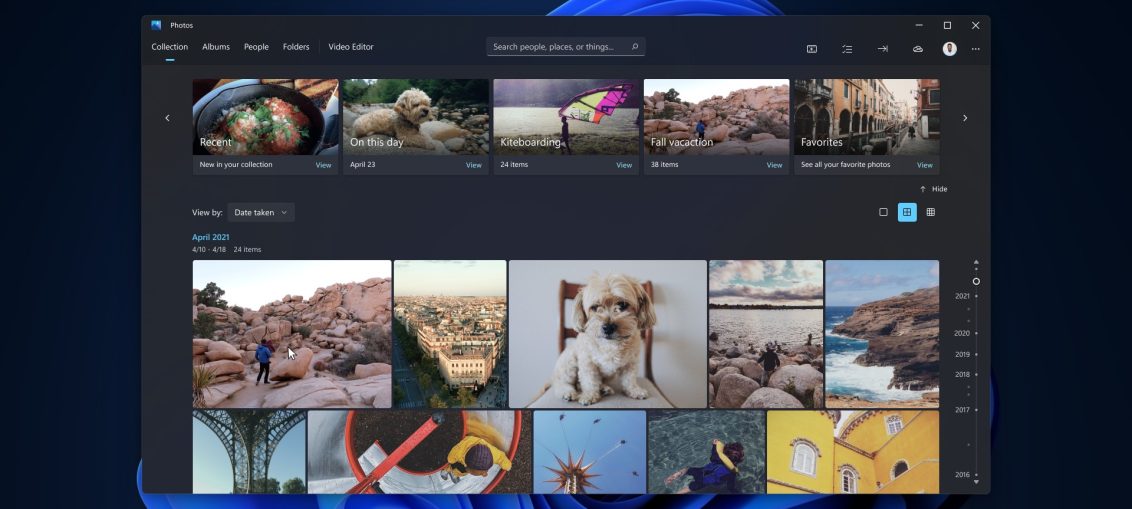Click the Select checklist icon in the toolbar
This screenshot has height=509, width=1132.
pyautogui.click(x=847, y=49)
